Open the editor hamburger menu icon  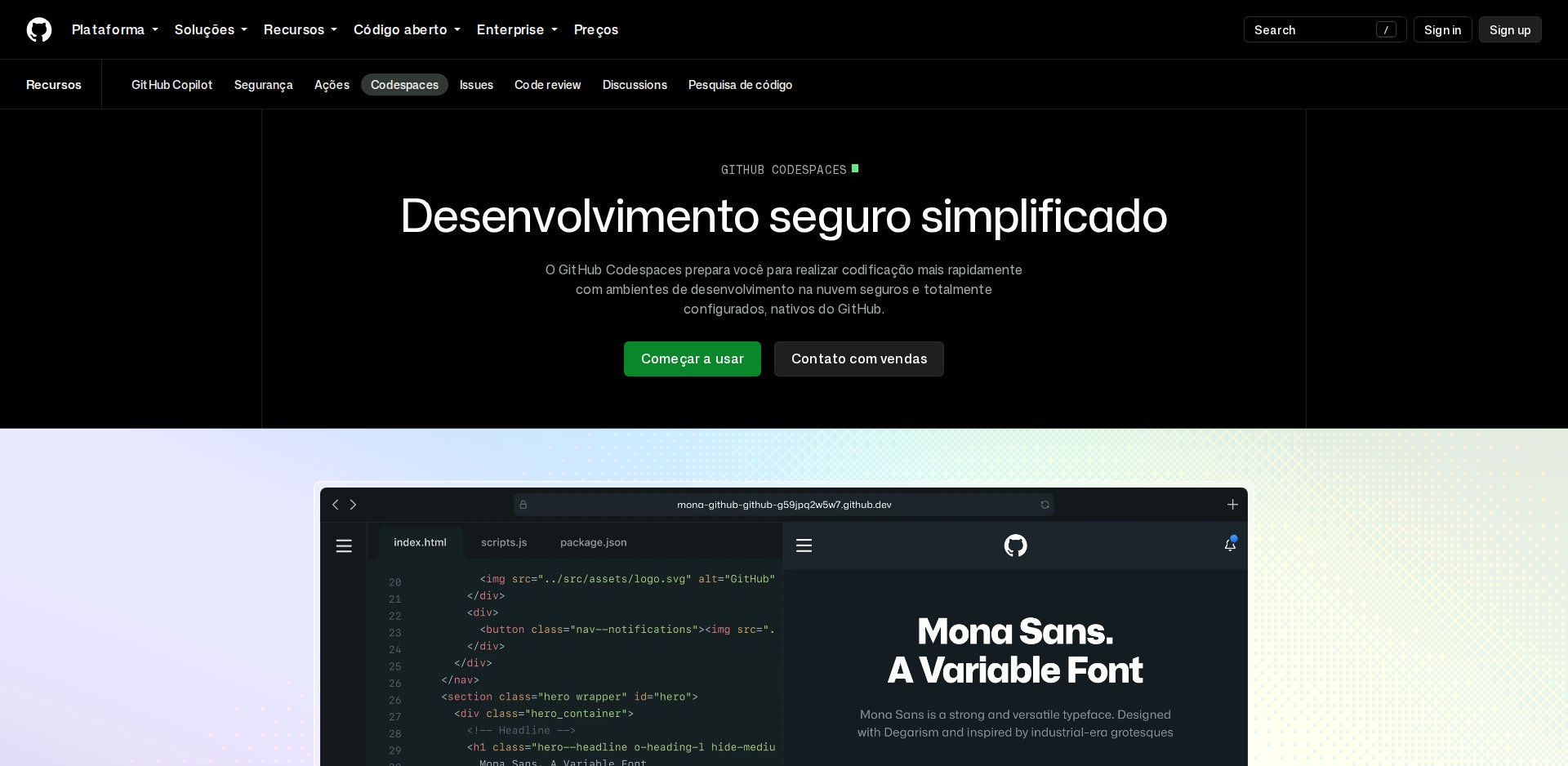pyautogui.click(x=344, y=546)
